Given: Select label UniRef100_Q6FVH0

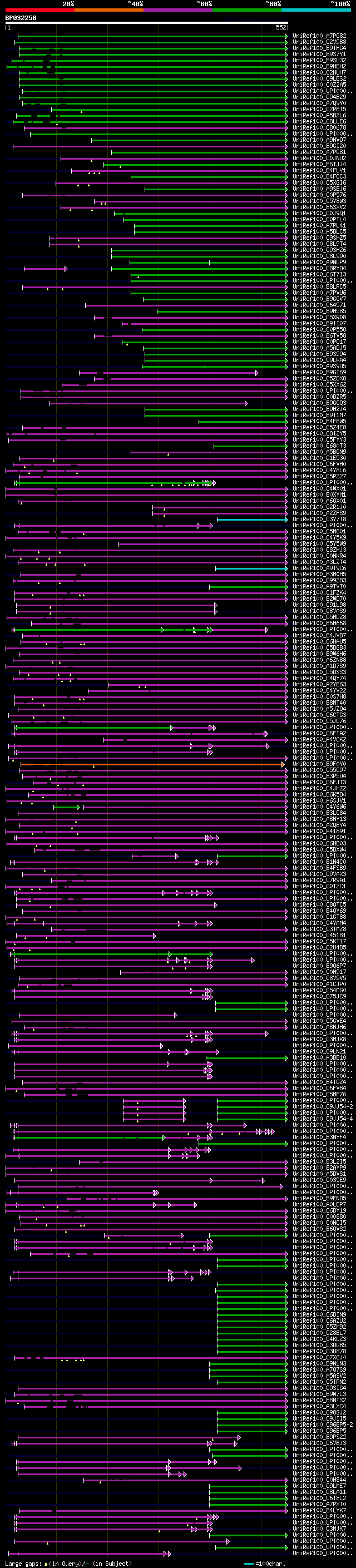Looking at the screenshot, I should pos(319,464).
